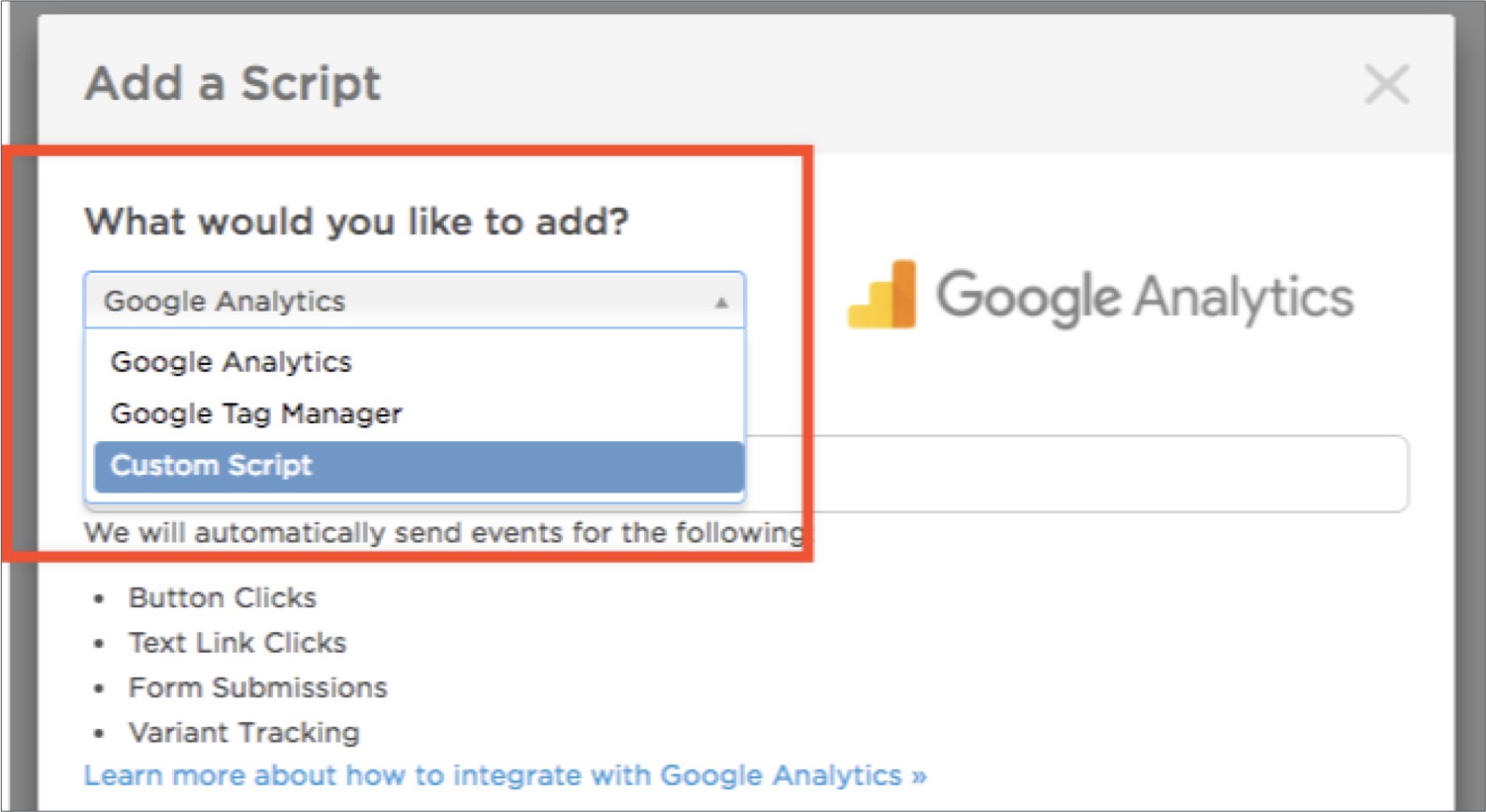This screenshot has width=1486, height=812.
Task: Collapse the script type dropdown via its arrow
Action: click(721, 302)
